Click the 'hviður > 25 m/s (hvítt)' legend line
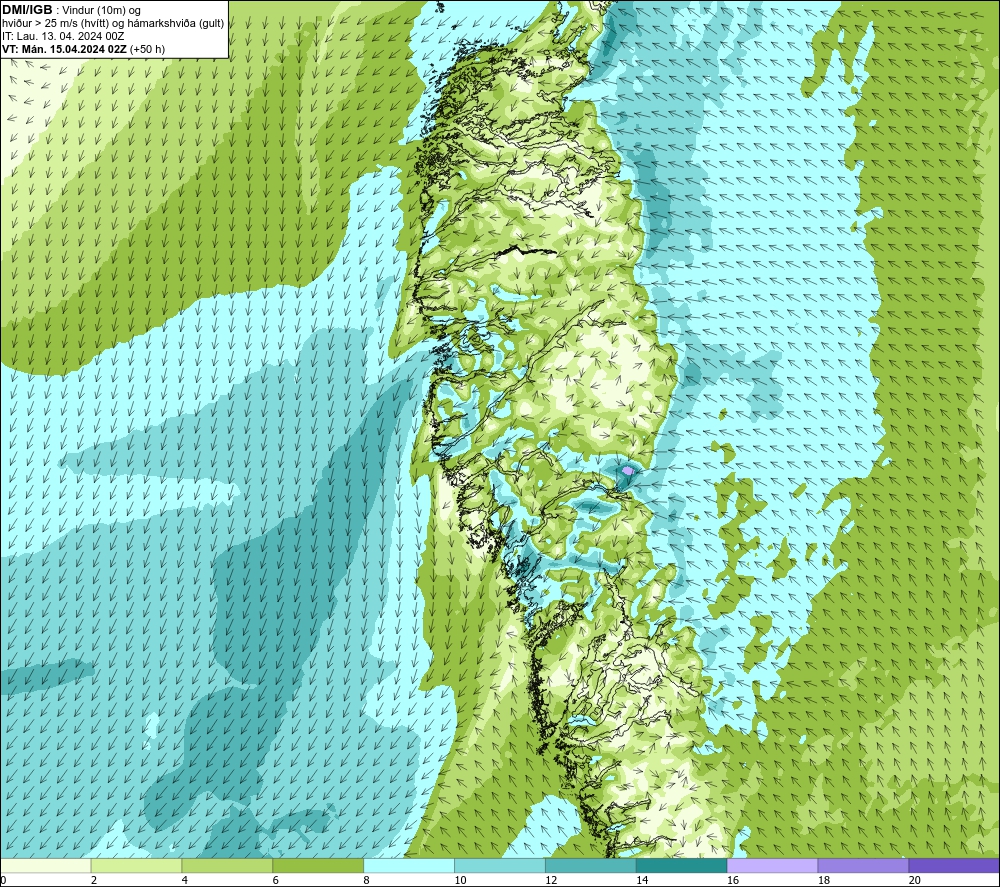 (113, 23)
